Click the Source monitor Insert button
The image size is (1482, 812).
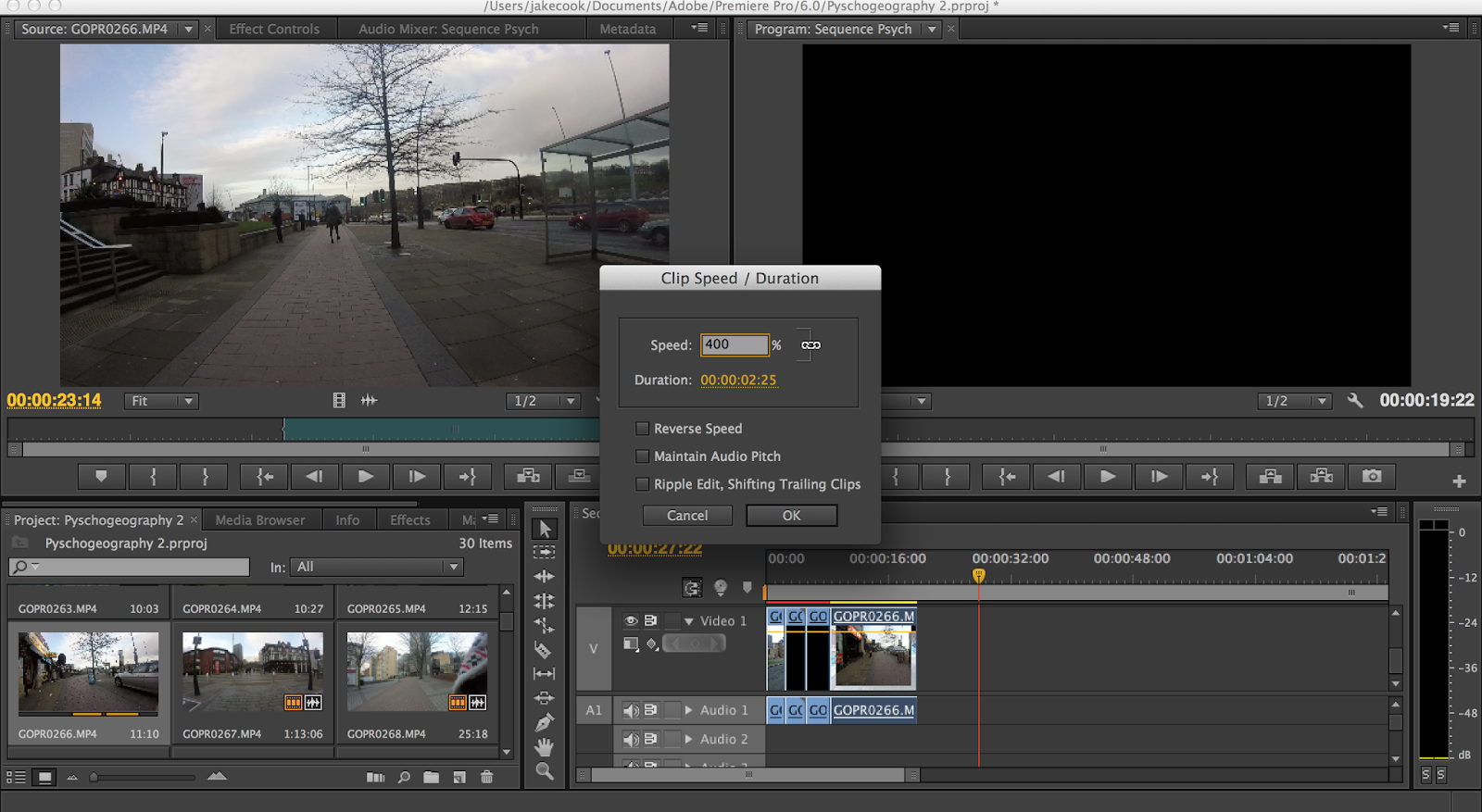tap(528, 476)
